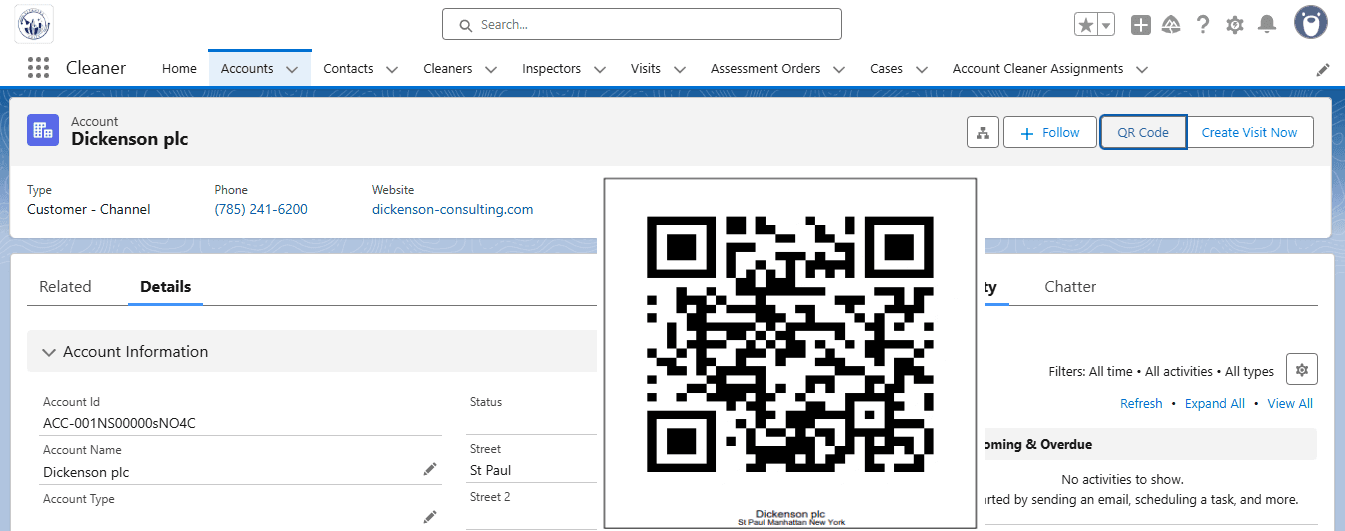
Task: Open Global Actions plus icon
Action: tap(1141, 24)
